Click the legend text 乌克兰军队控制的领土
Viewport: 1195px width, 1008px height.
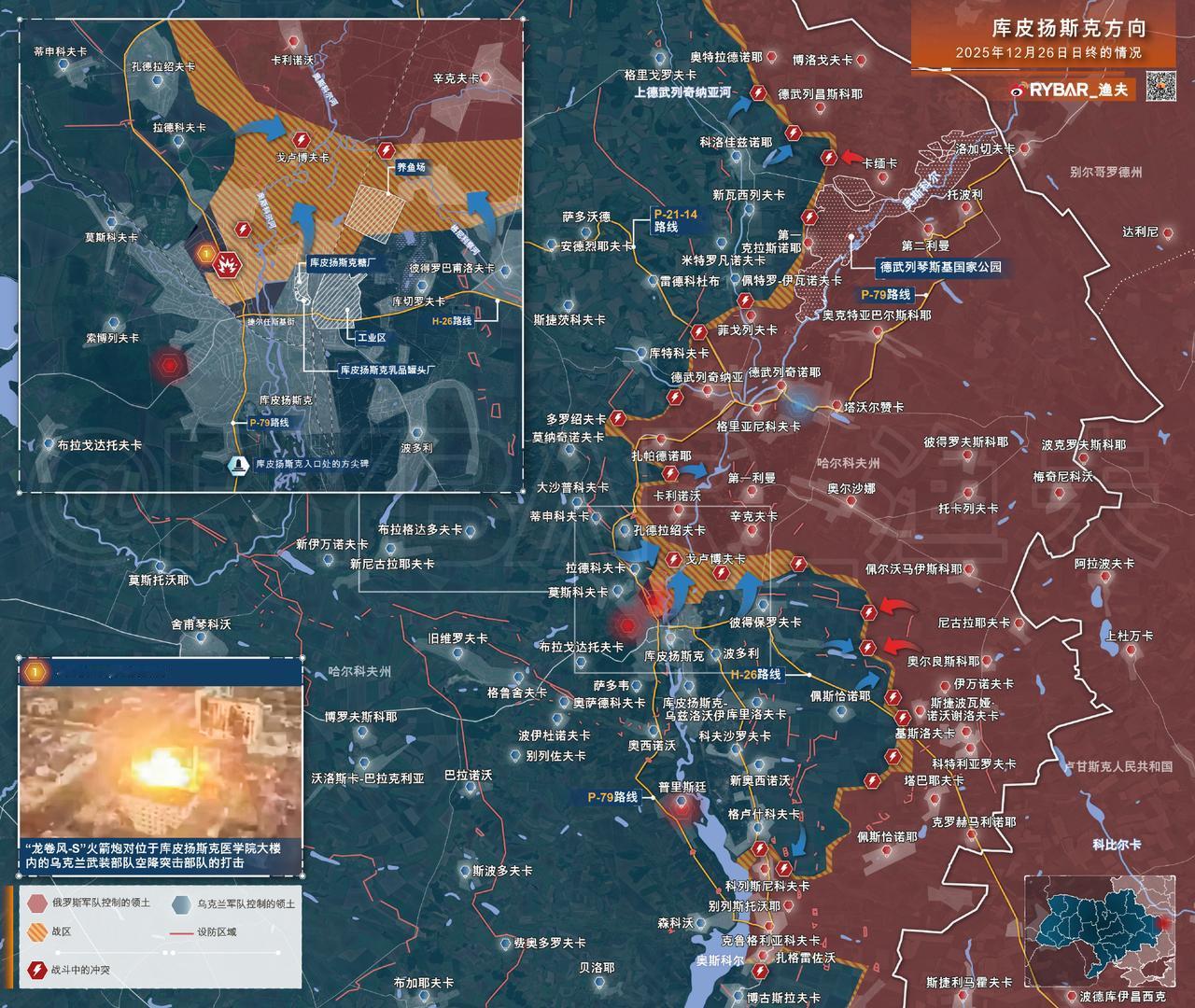(x=246, y=903)
